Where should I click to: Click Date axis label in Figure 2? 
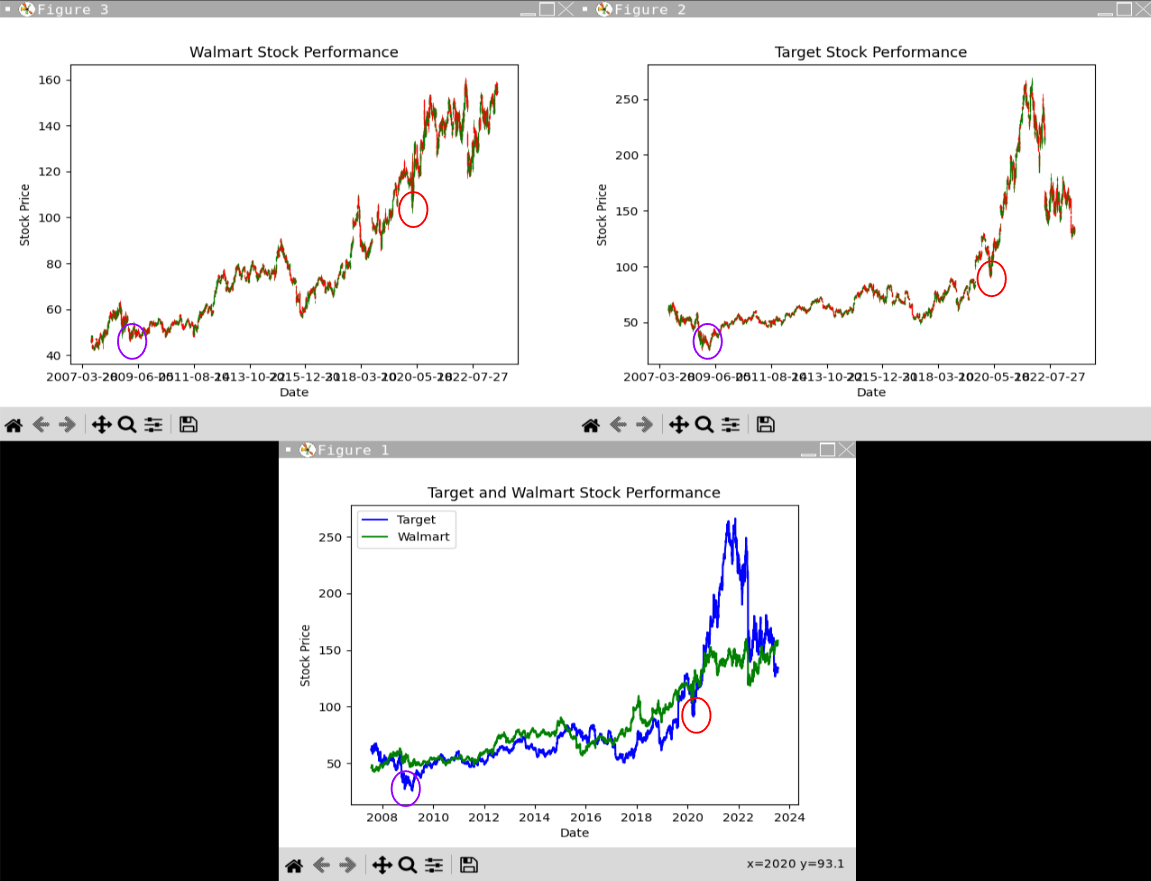[871, 392]
